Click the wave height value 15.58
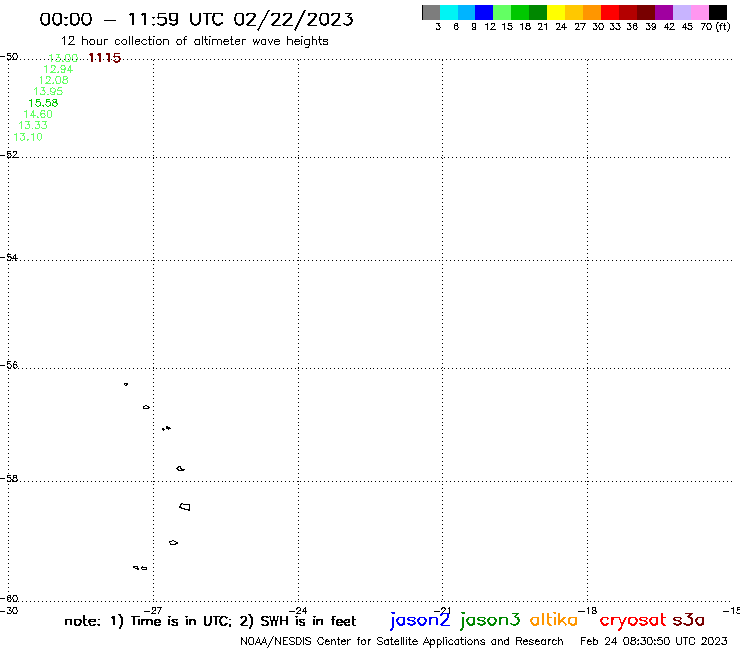 pyautogui.click(x=43, y=103)
